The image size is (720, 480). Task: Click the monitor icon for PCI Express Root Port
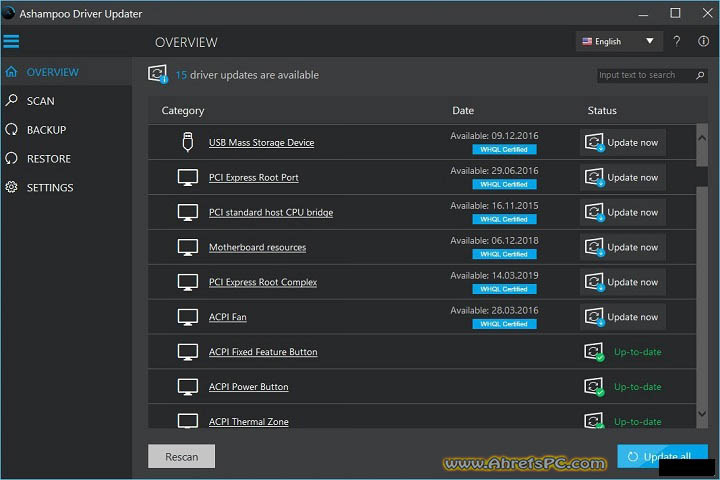[187, 178]
